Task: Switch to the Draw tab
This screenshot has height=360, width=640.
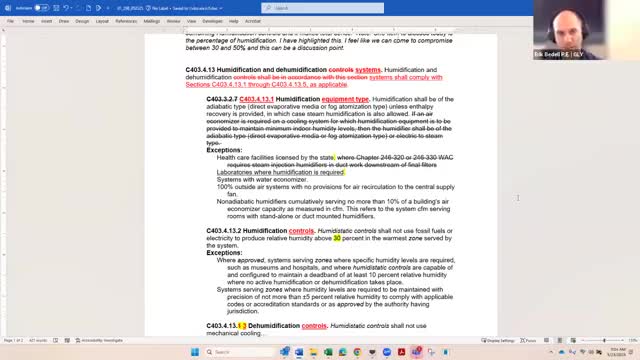Action: pyautogui.click(x=64, y=21)
